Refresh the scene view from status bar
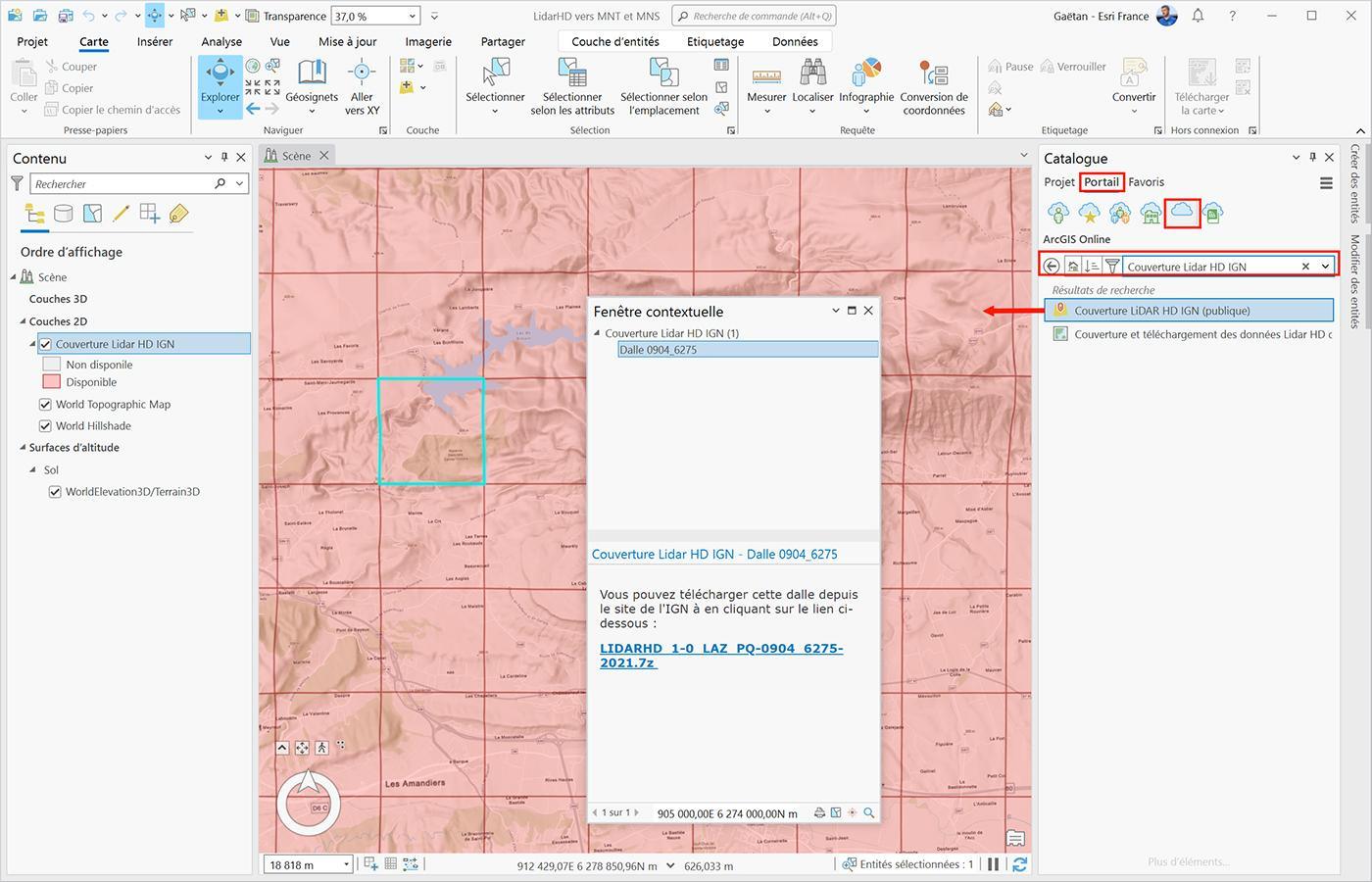 (1020, 864)
